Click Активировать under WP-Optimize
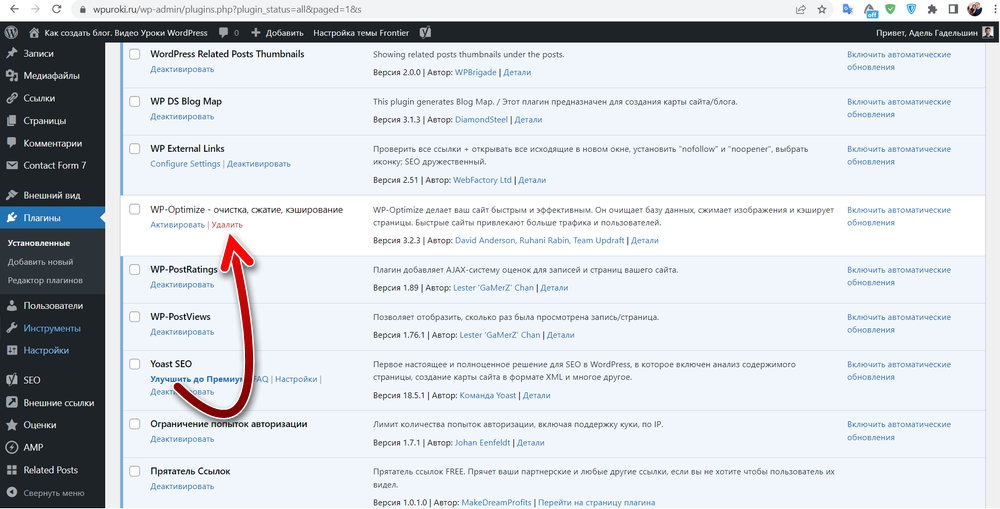This screenshot has height=509, width=1000. click(177, 225)
